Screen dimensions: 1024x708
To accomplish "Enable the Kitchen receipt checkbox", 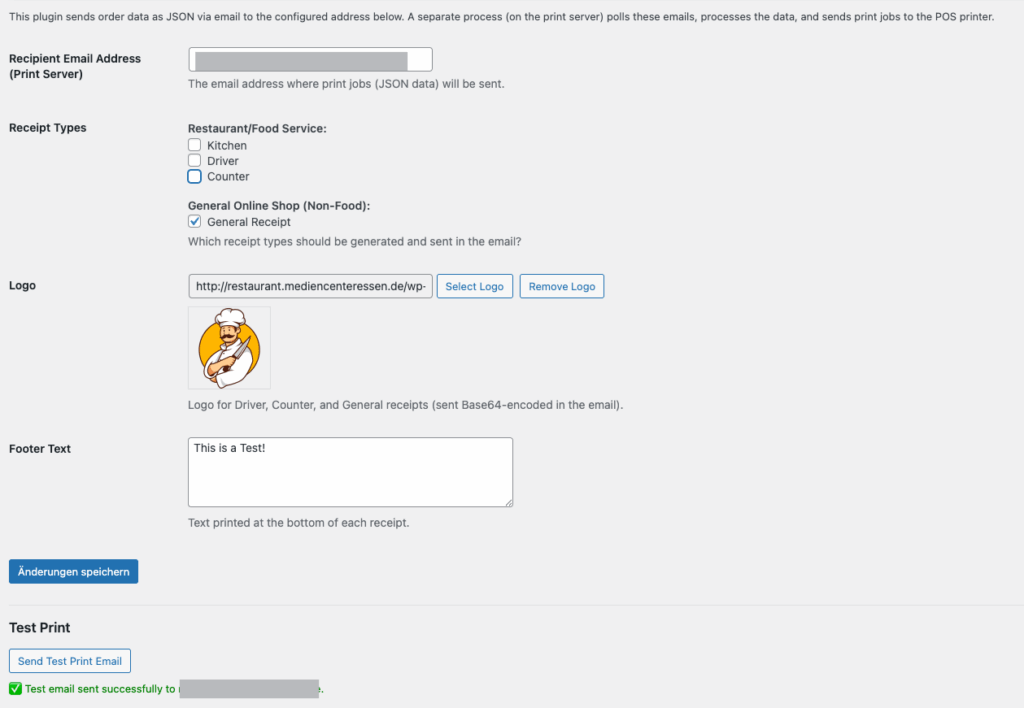I will click(195, 145).
